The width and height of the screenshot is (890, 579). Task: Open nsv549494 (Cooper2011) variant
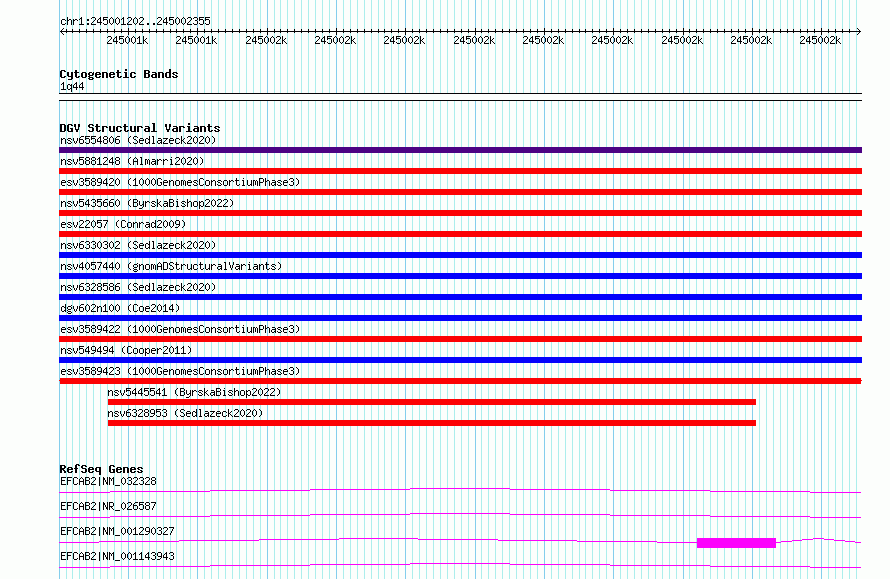pyautogui.click(x=126, y=350)
